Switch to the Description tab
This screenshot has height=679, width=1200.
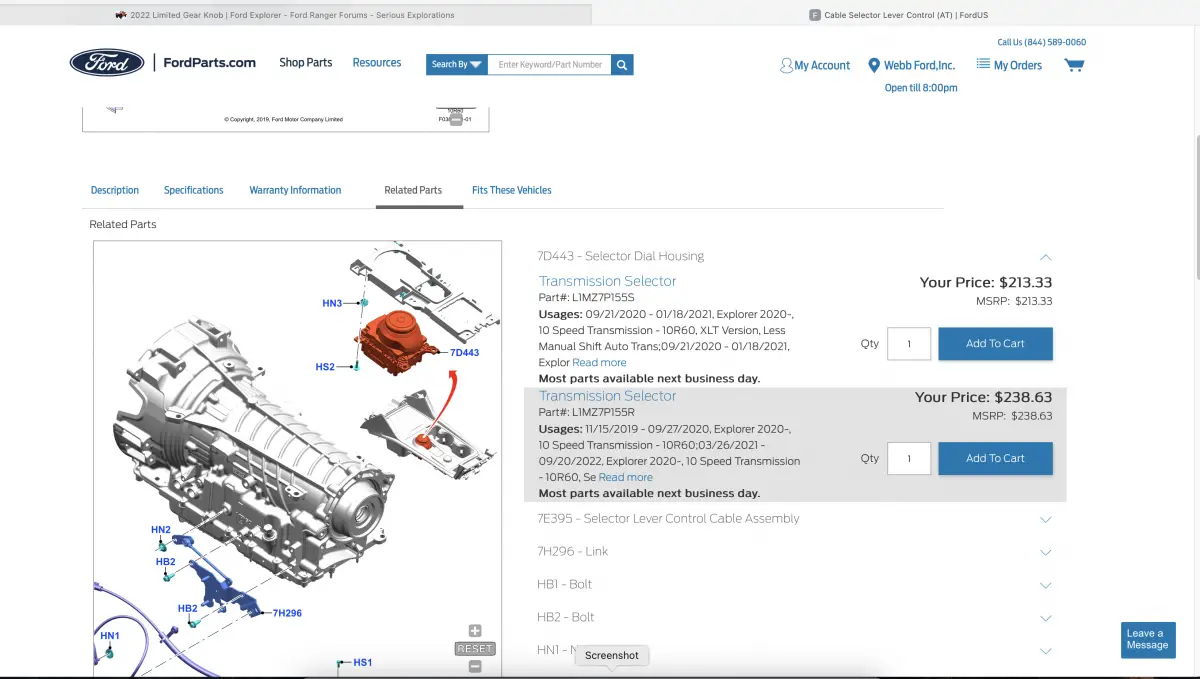115,190
